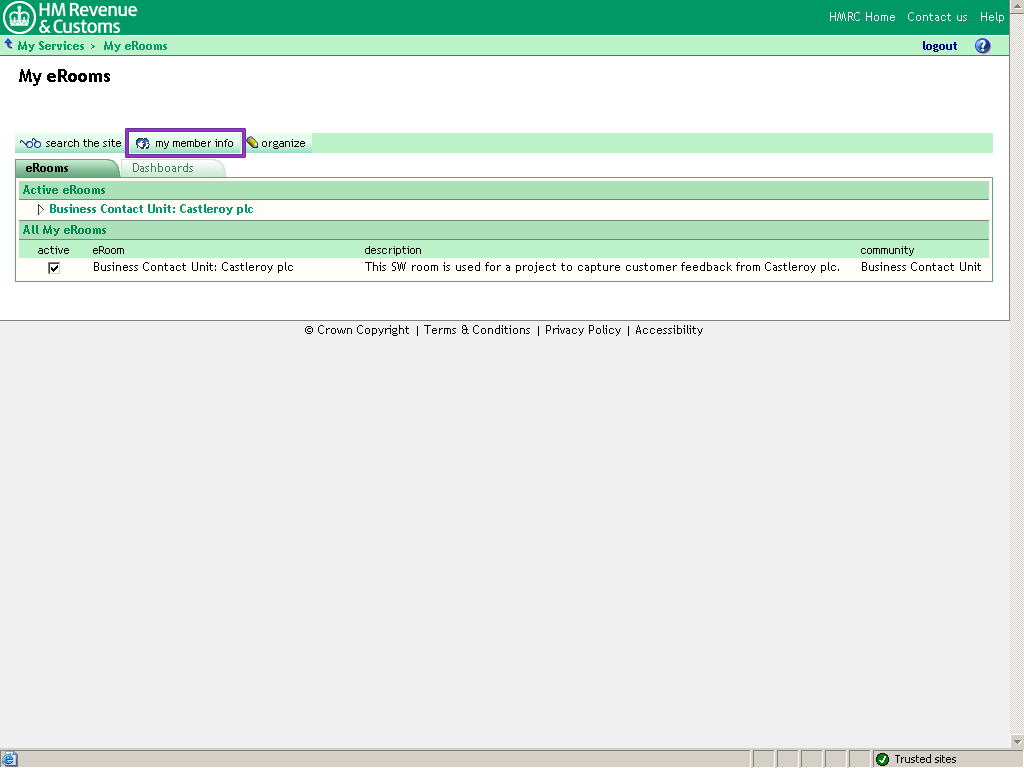1024x768 pixels.
Task: Click the Internet Explorer page icon in status bar
Action: pos(10,759)
